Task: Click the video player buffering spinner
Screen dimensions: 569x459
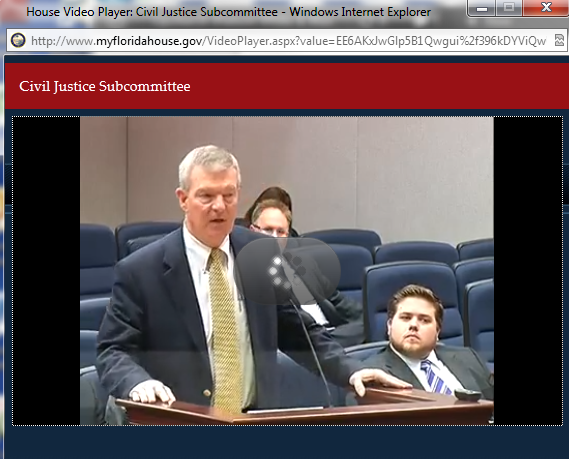Action: coord(288,271)
